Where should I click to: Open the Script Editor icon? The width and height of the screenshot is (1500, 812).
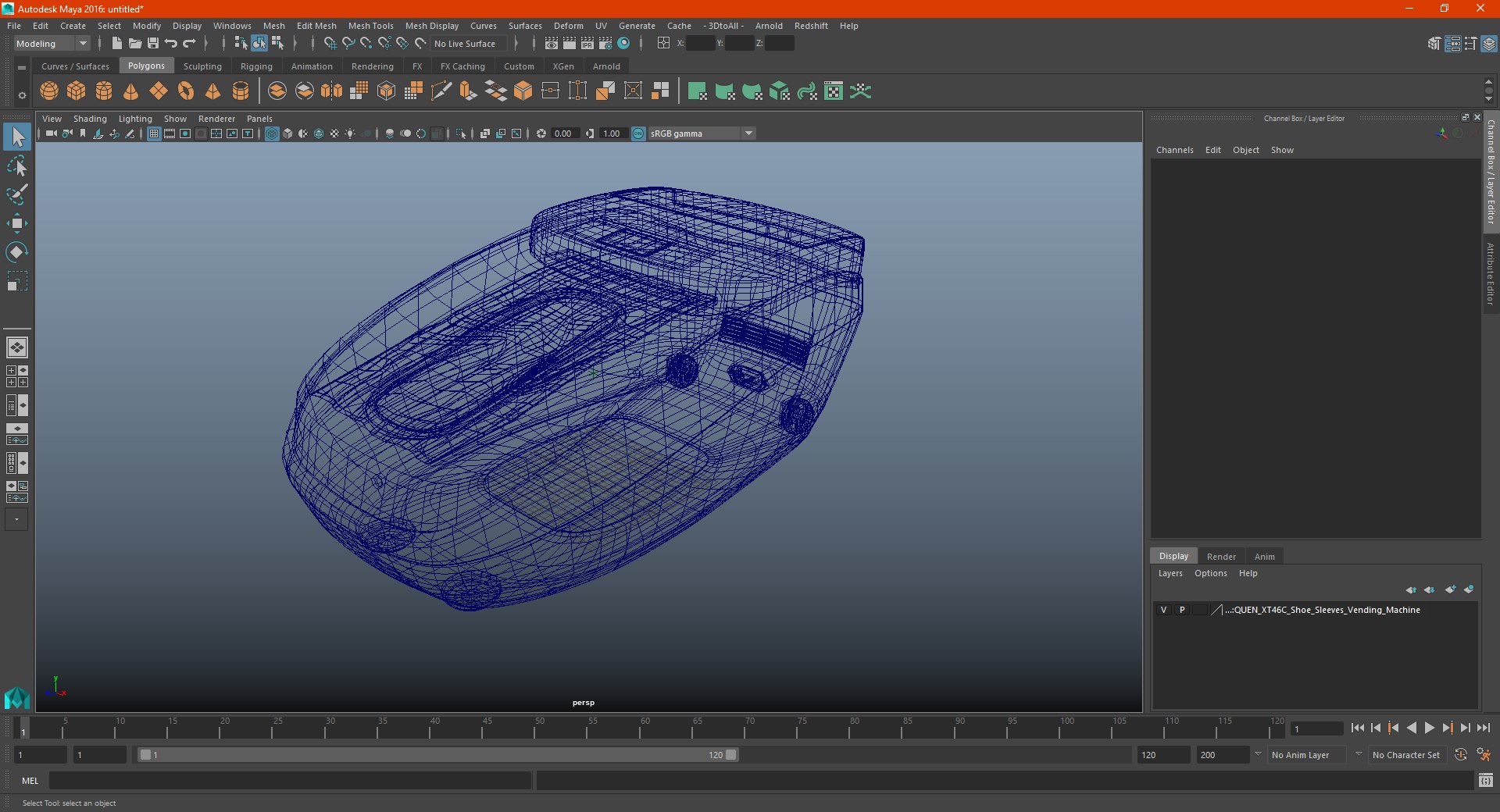(1486, 780)
